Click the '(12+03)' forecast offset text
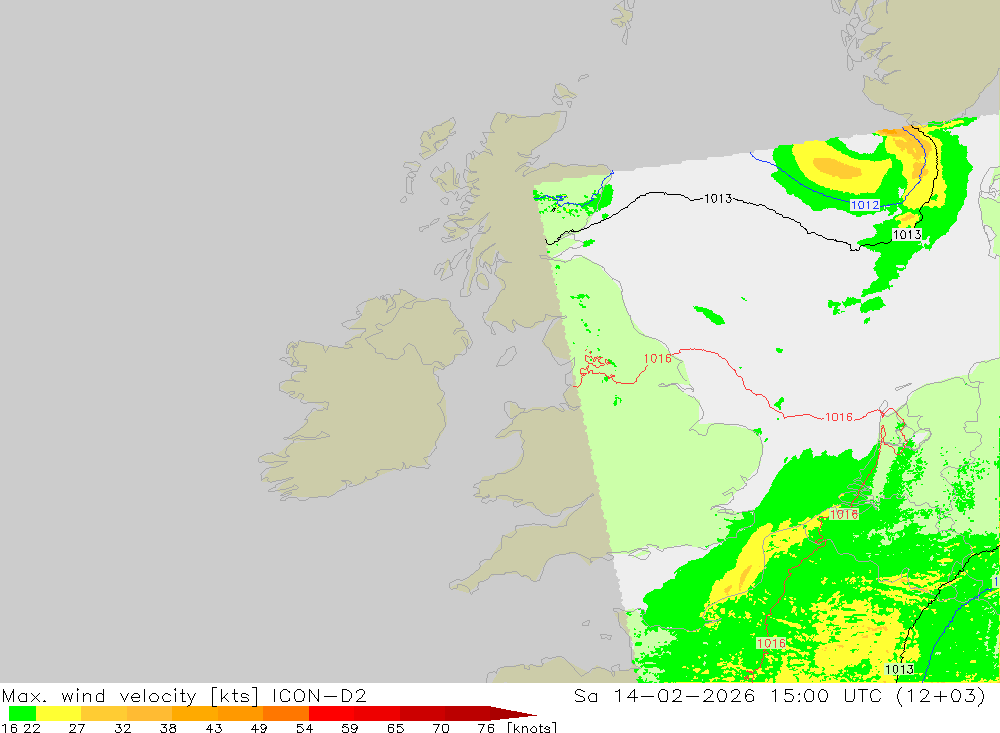This screenshot has width=1000, height=733. [941, 695]
